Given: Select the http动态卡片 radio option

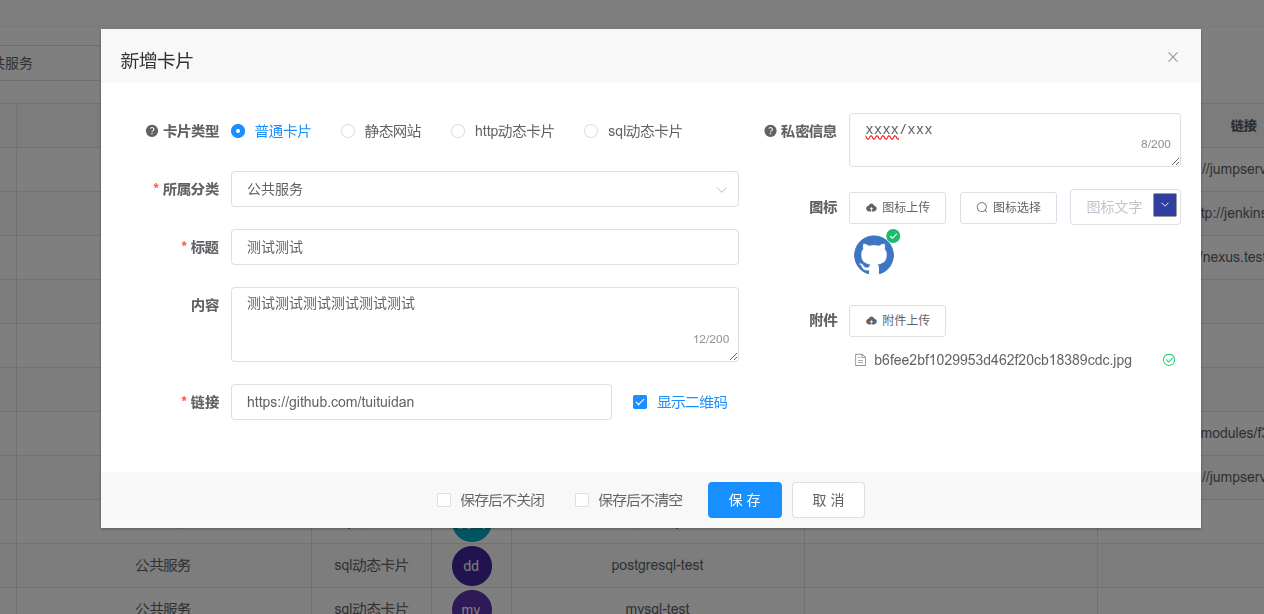Looking at the screenshot, I should (x=458, y=131).
